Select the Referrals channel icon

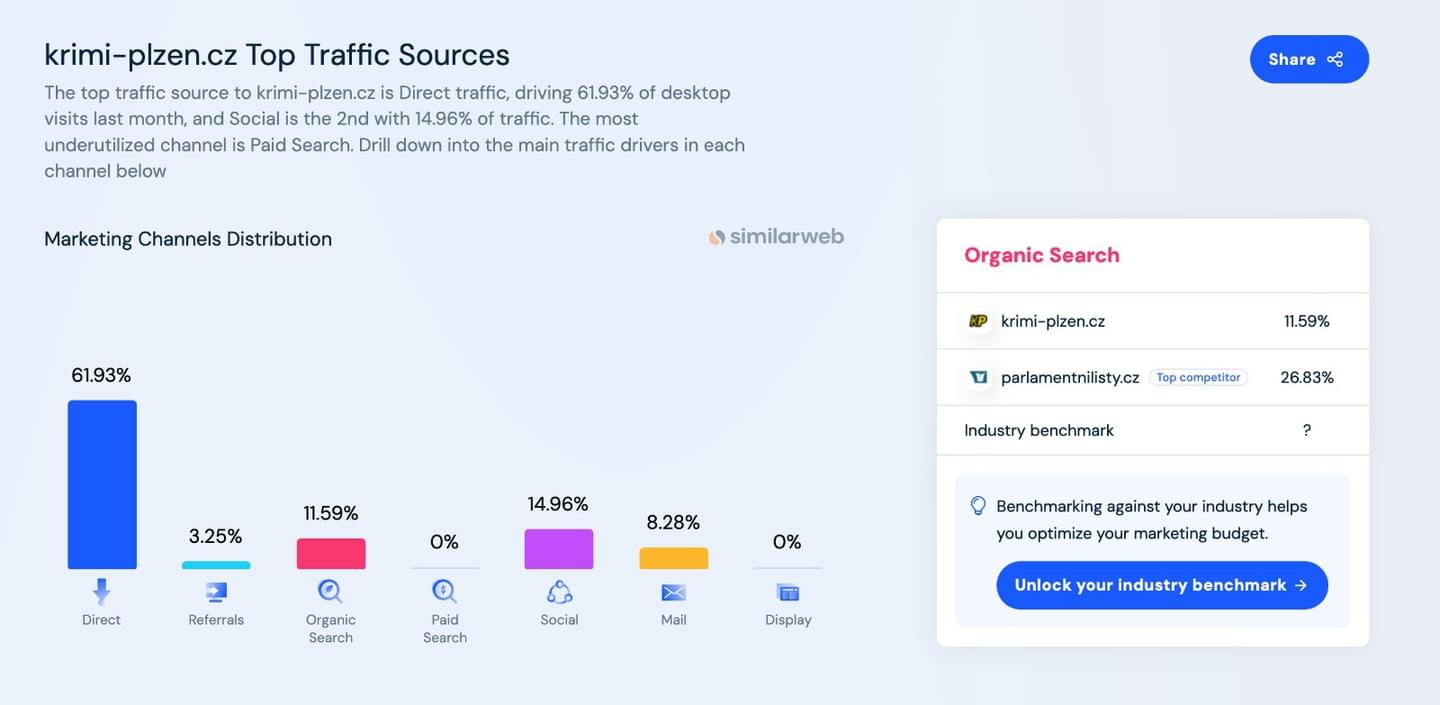(x=216, y=592)
